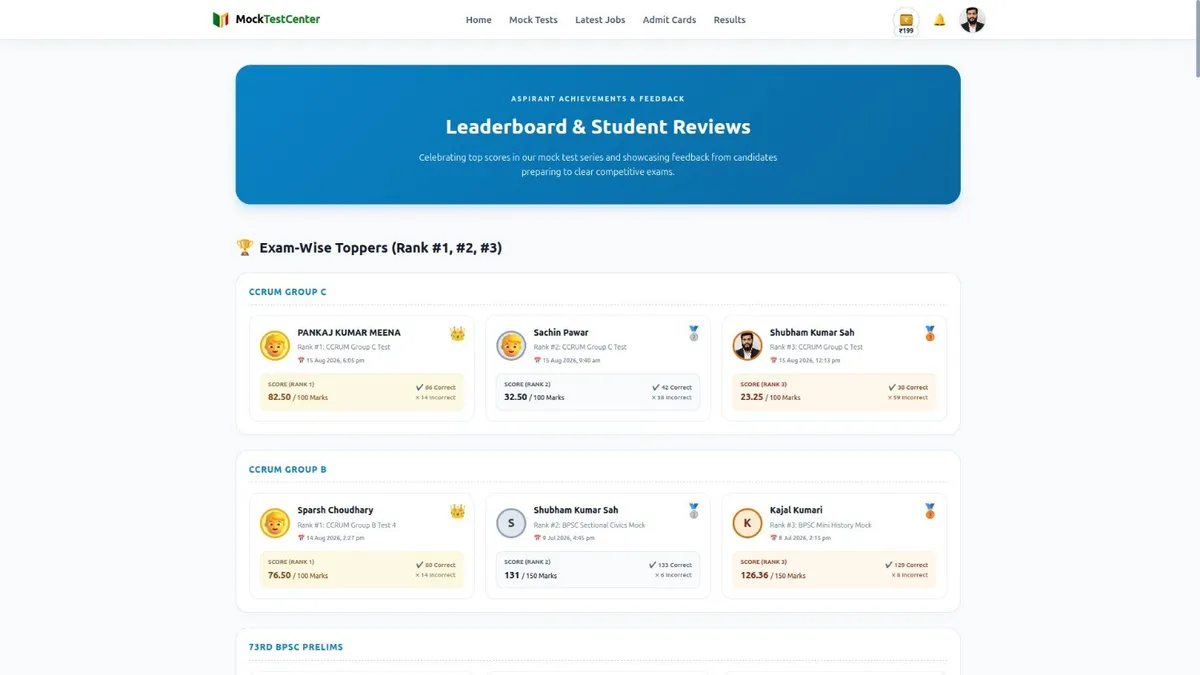Click '59 Incorrect' on the Rank 3 card
This screenshot has width=1200, height=675.
coord(908,397)
